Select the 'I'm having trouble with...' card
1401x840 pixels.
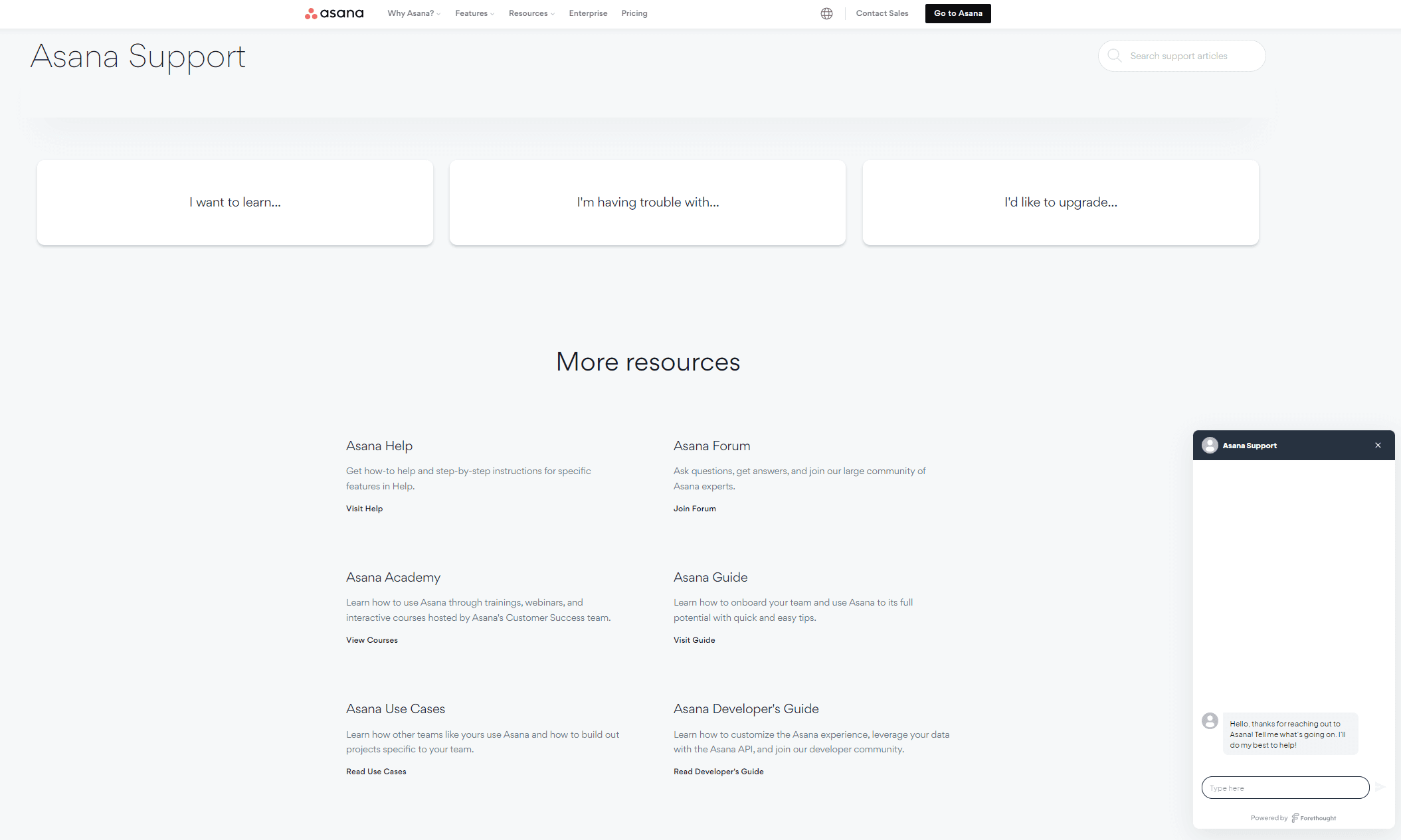click(x=648, y=203)
